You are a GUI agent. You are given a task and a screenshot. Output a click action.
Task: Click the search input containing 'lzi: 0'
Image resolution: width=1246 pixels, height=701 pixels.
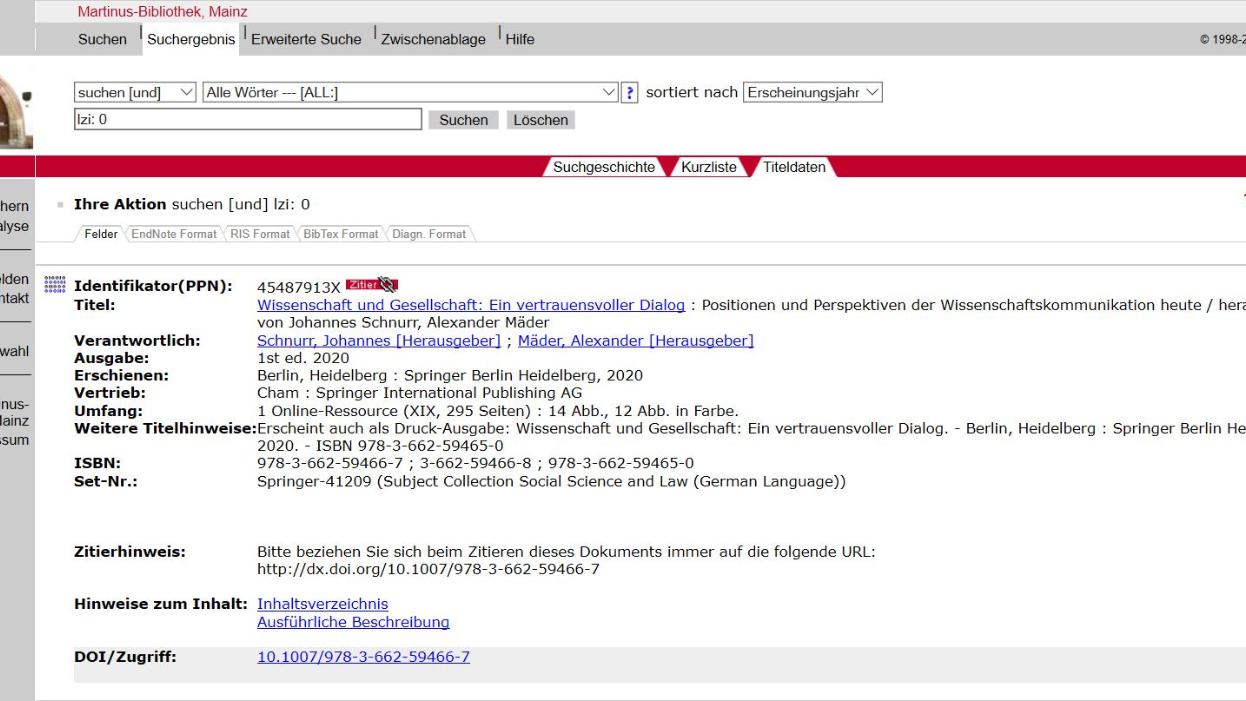[x=248, y=120]
